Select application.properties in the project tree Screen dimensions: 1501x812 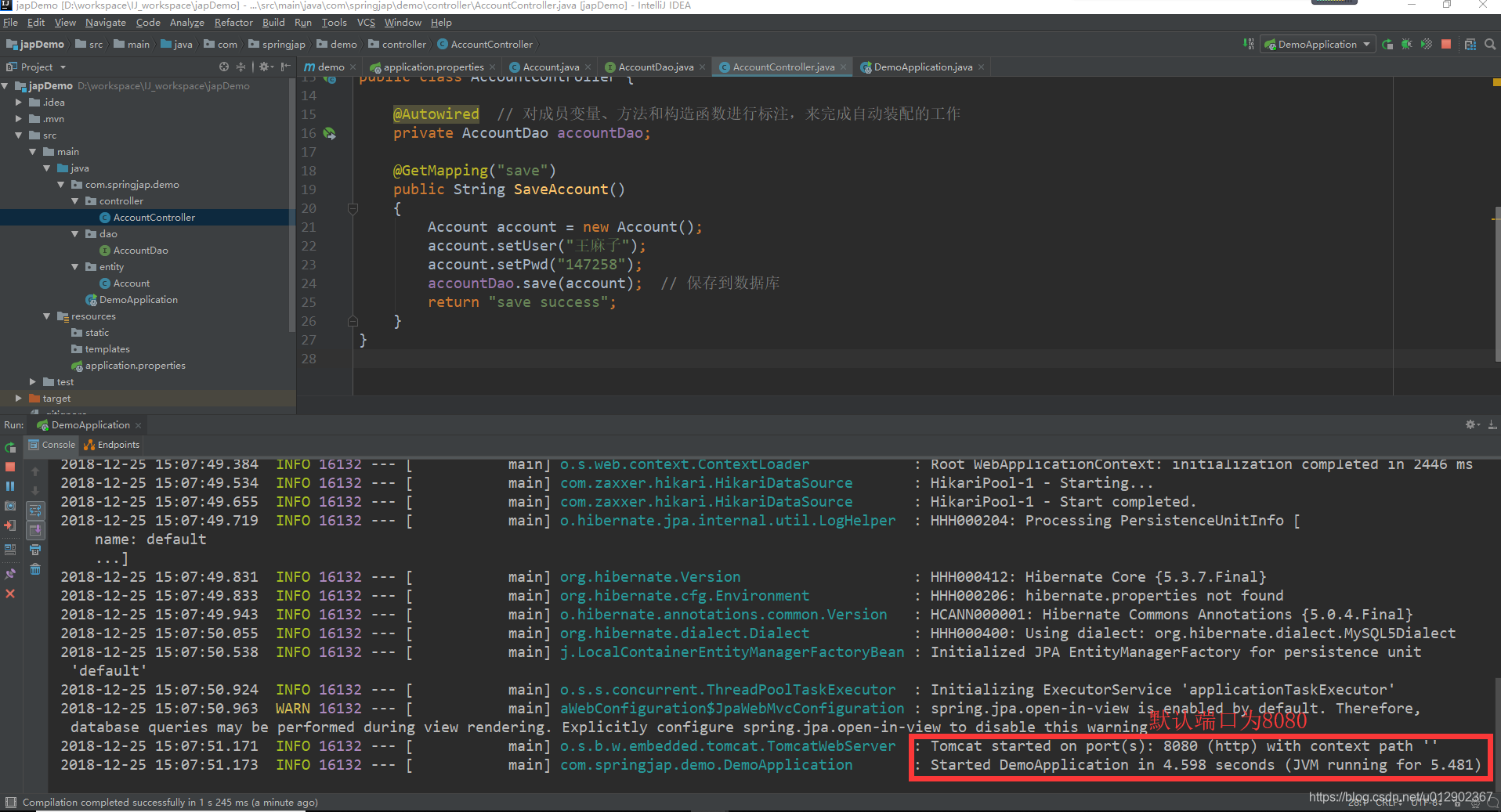click(x=136, y=366)
